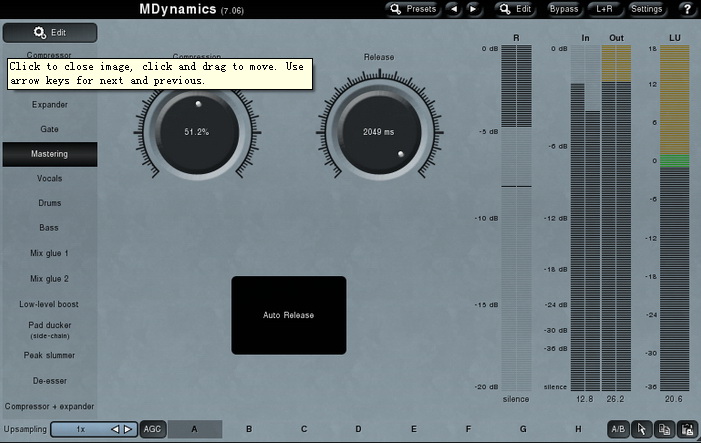
Task: Switch to preset slot E
Action: 414,429
